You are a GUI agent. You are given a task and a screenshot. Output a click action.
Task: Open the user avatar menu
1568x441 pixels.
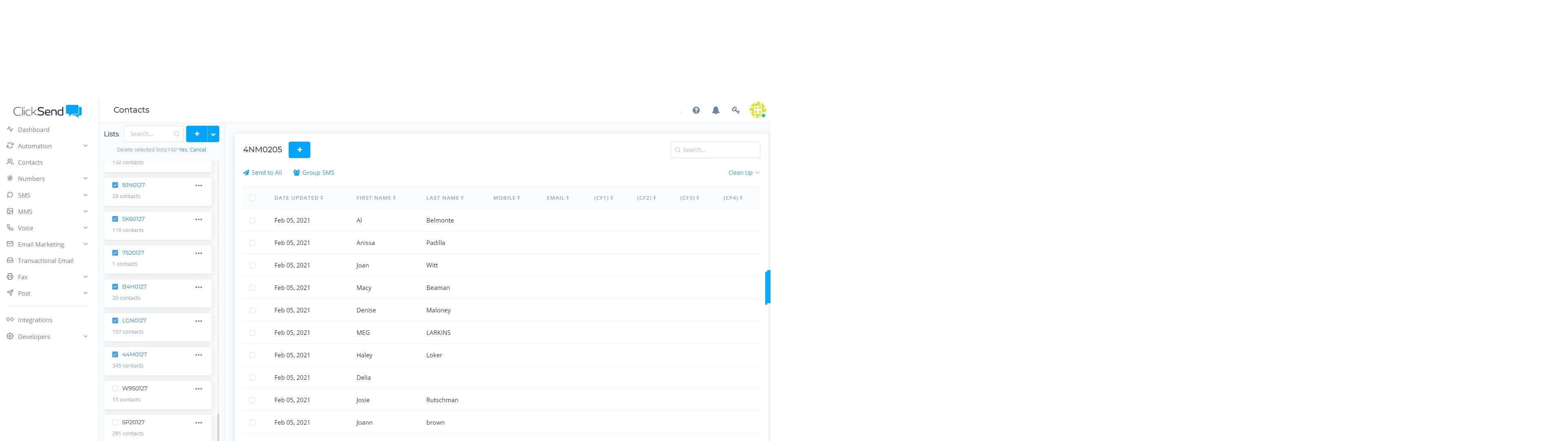coord(758,110)
